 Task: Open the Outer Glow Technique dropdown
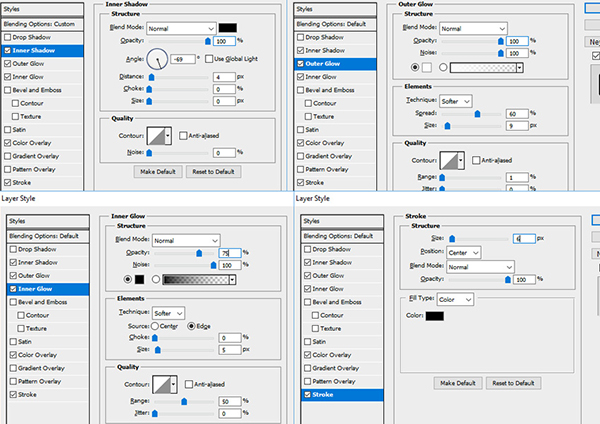point(455,101)
